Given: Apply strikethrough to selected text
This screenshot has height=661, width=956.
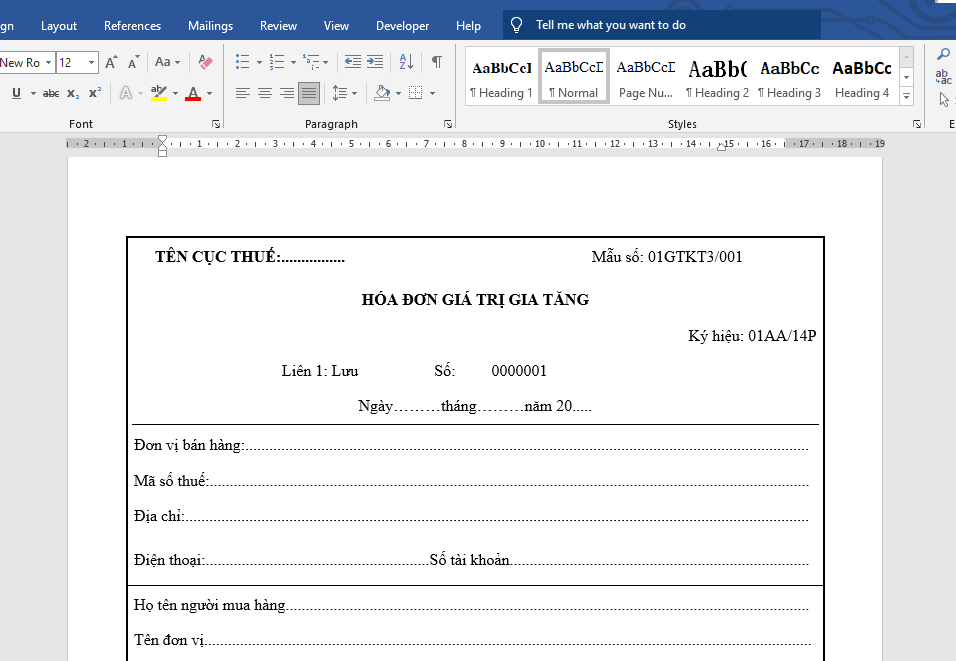Looking at the screenshot, I should (51, 93).
